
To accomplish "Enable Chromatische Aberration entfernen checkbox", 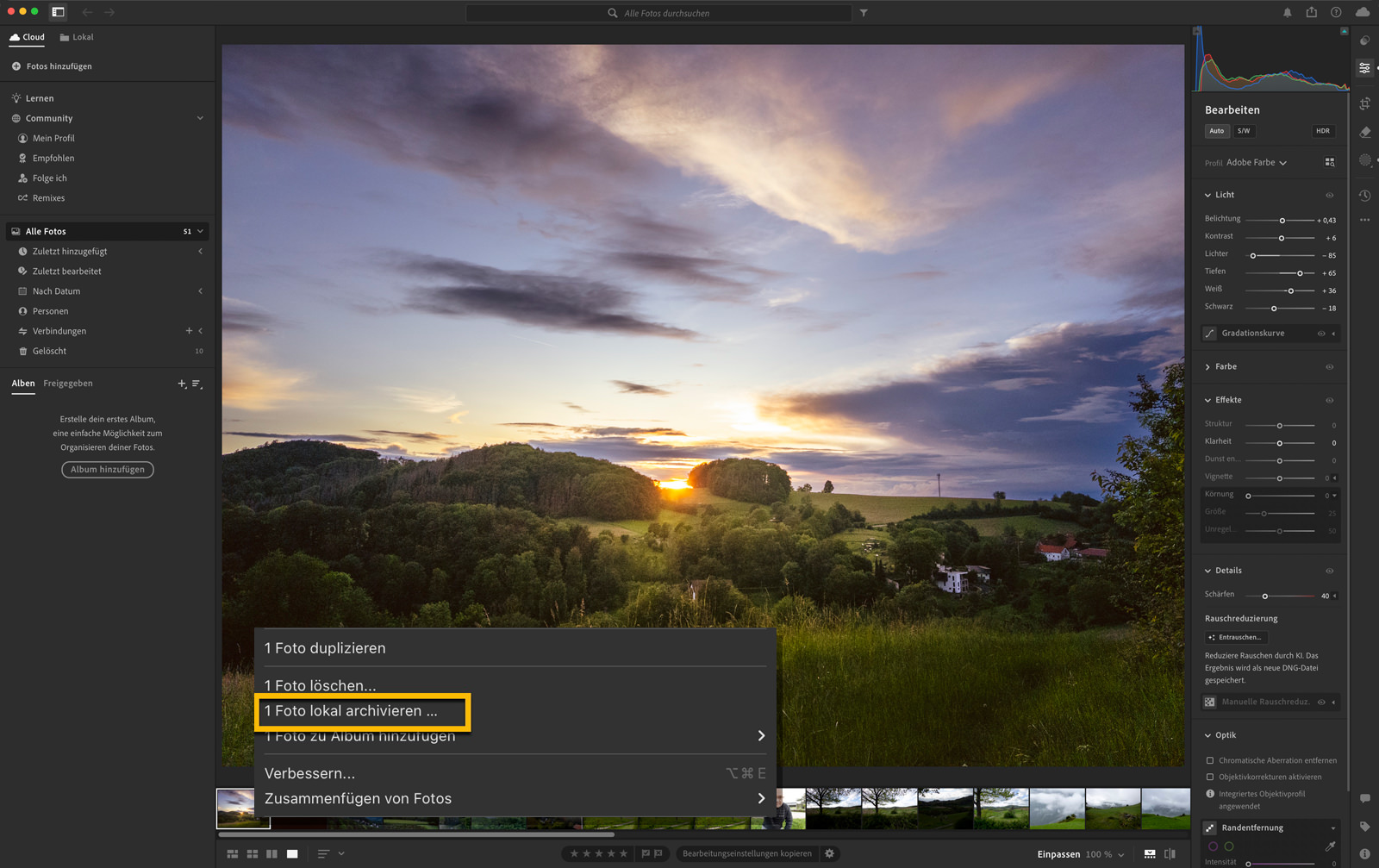I will click(1210, 760).
